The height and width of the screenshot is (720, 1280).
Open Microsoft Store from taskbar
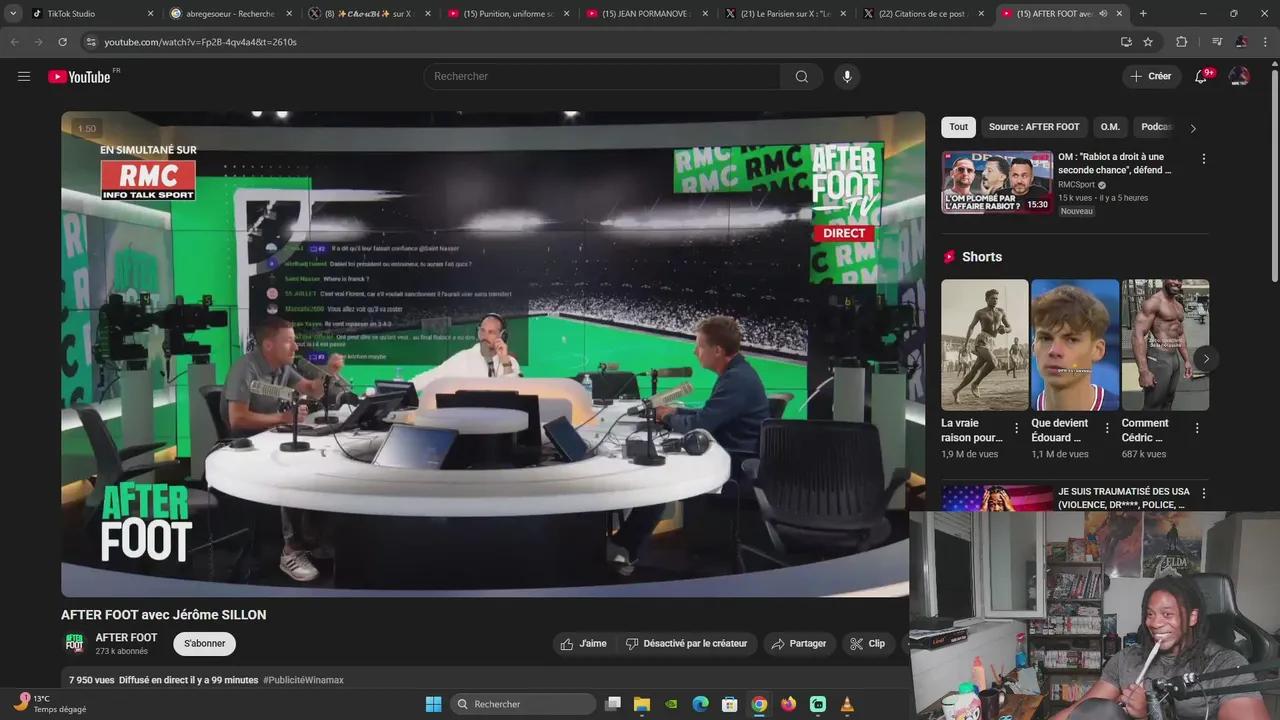pos(730,704)
